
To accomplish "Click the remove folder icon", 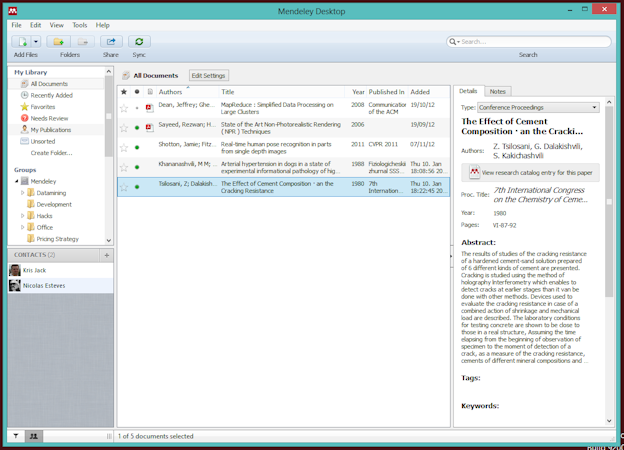I will (83, 41).
